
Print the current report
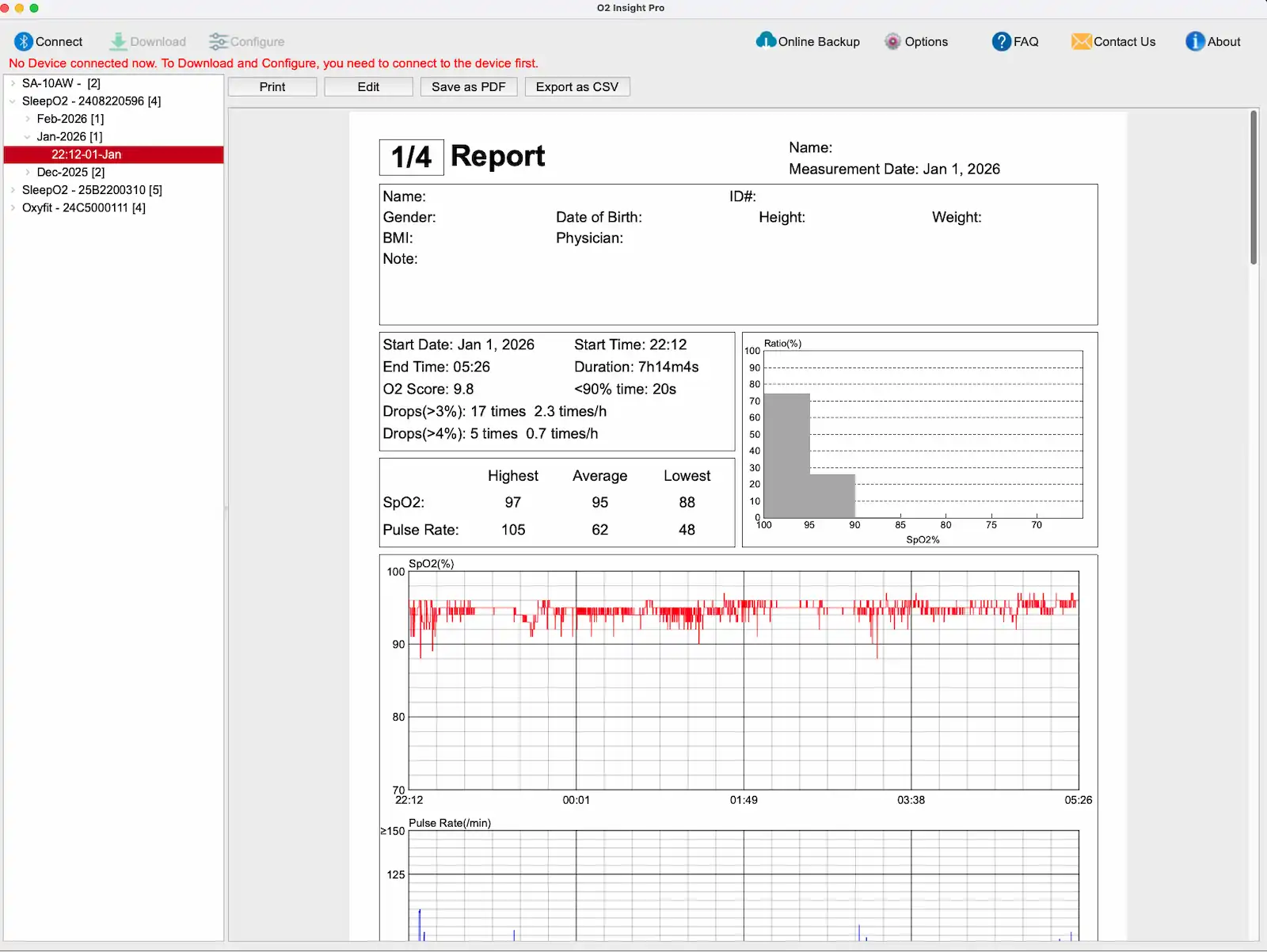272,86
